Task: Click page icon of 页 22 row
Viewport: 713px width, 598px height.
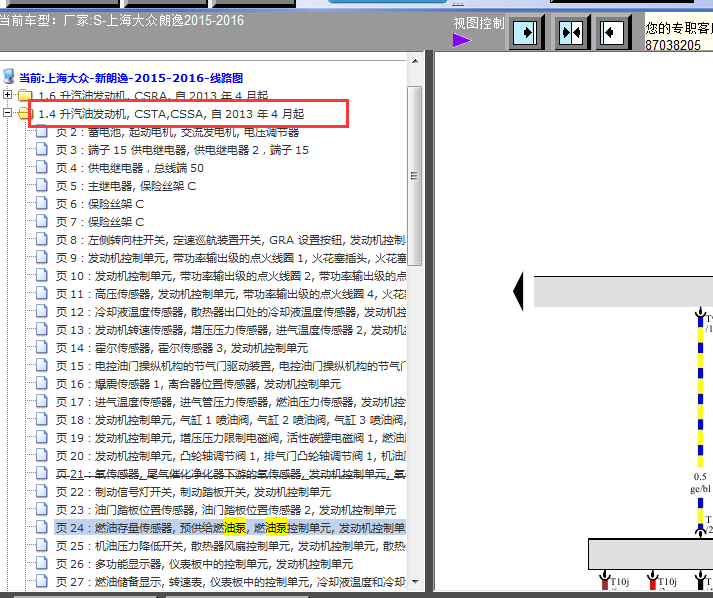Action: (41, 491)
